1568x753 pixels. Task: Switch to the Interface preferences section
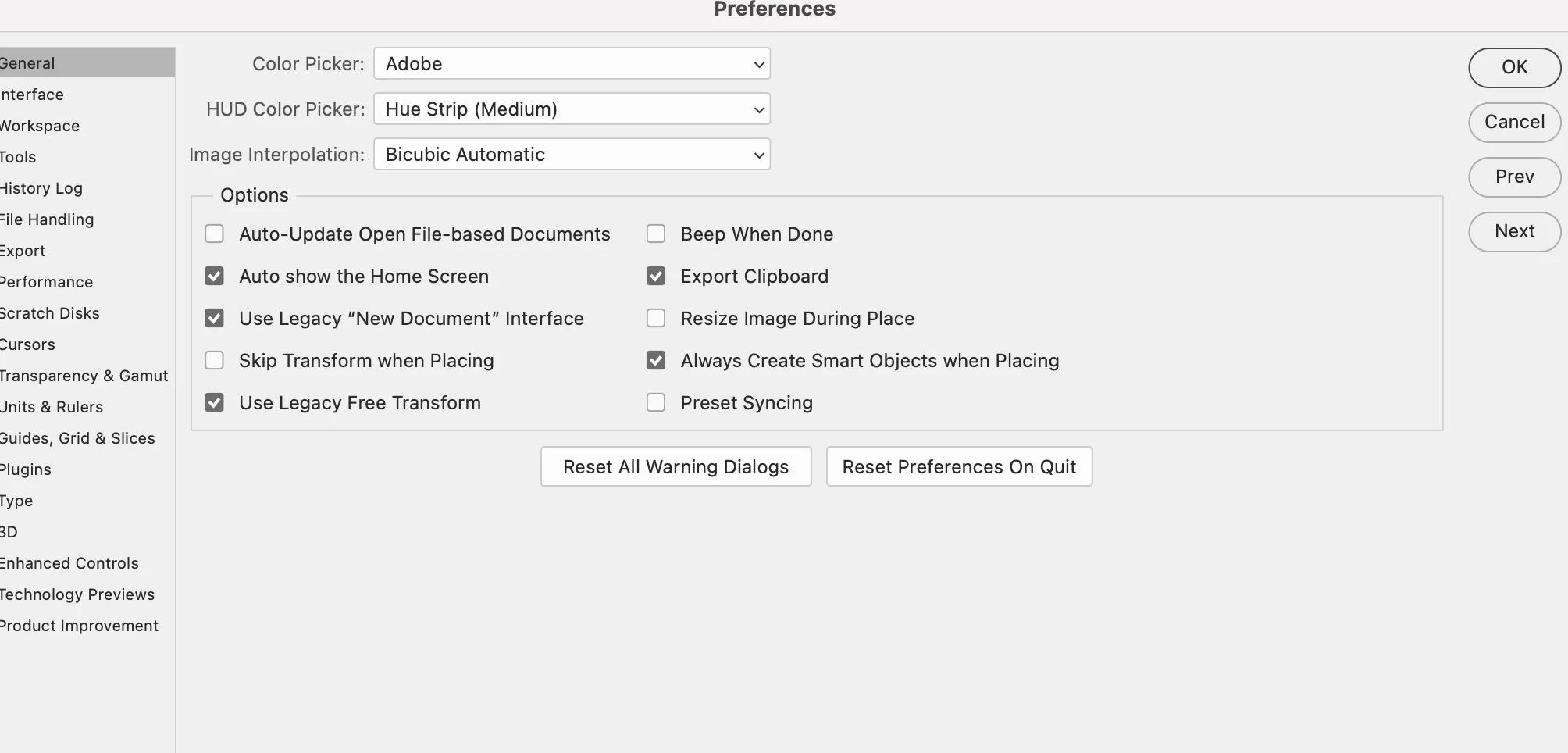pyautogui.click(x=33, y=95)
